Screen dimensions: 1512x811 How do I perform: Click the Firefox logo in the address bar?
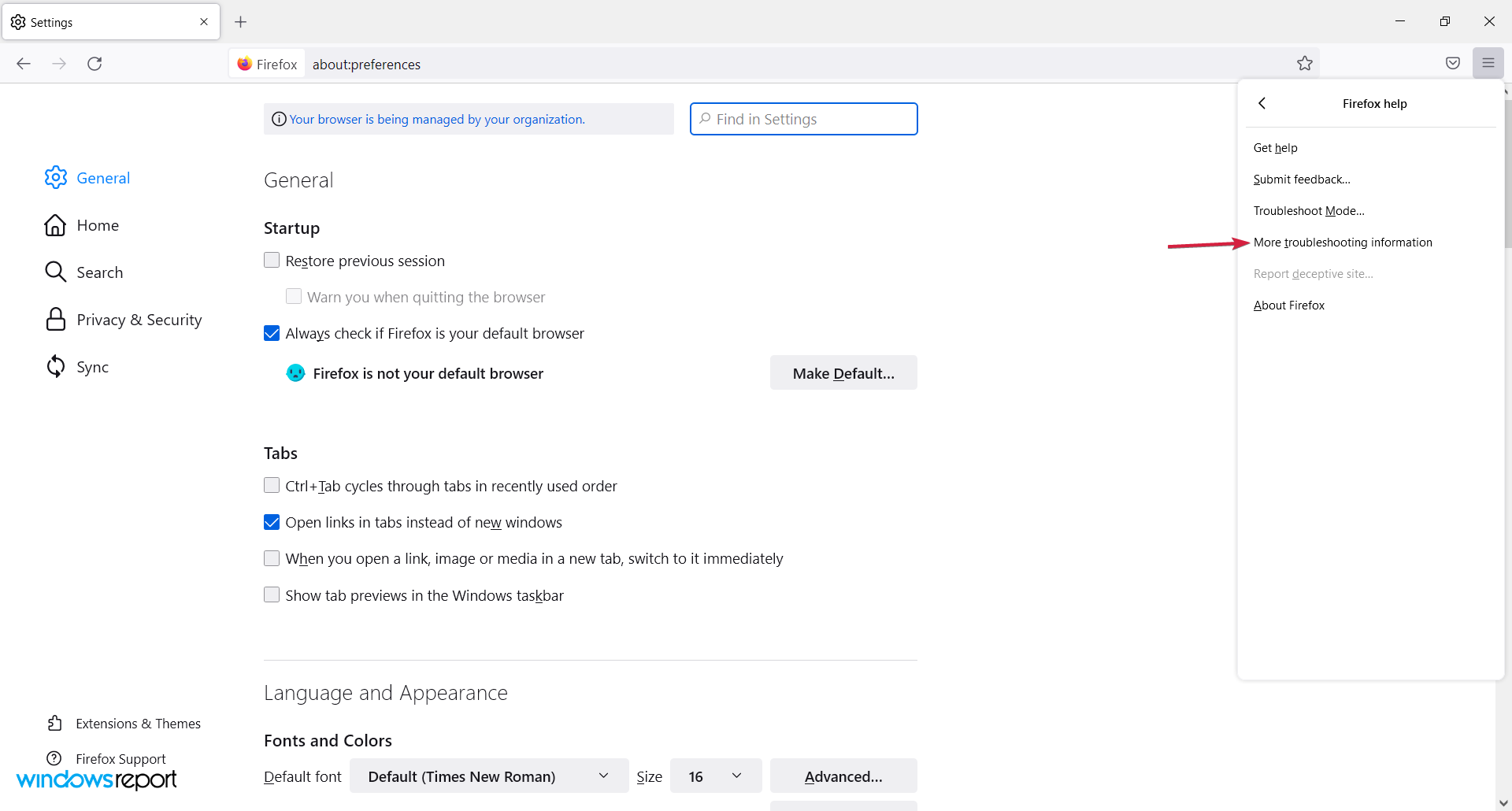pos(244,64)
